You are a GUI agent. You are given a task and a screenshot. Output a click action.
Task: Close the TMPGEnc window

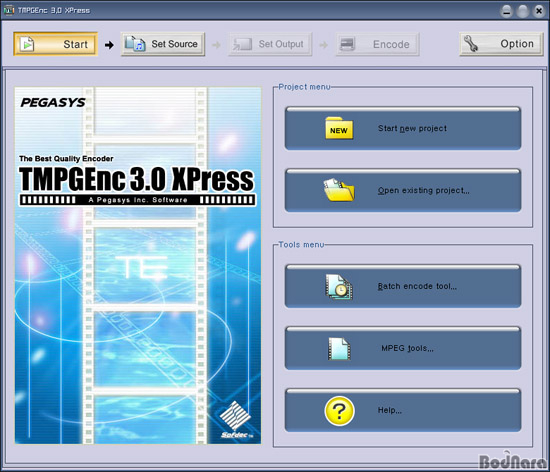(539, 11)
